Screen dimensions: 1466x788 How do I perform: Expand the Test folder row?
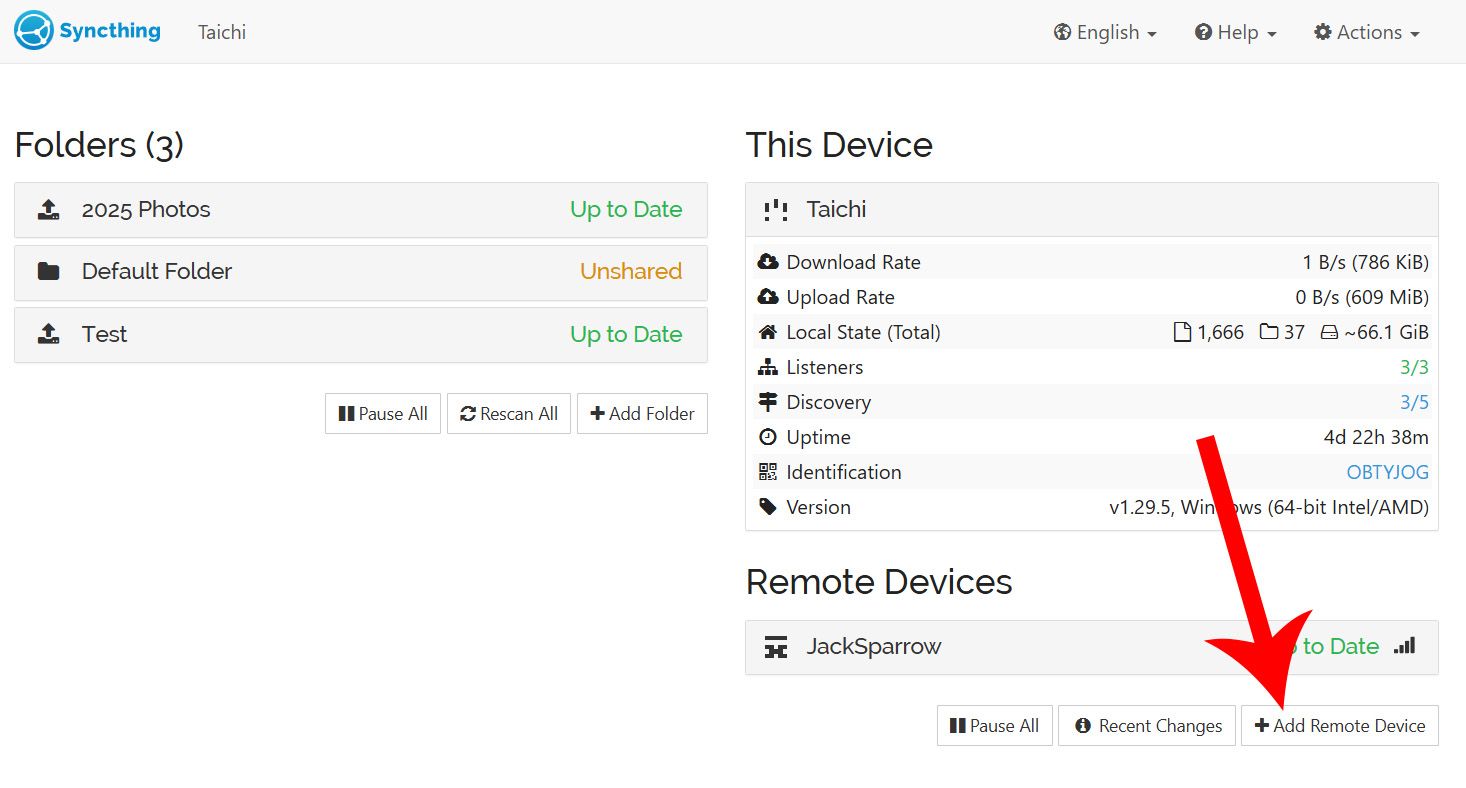(x=361, y=335)
